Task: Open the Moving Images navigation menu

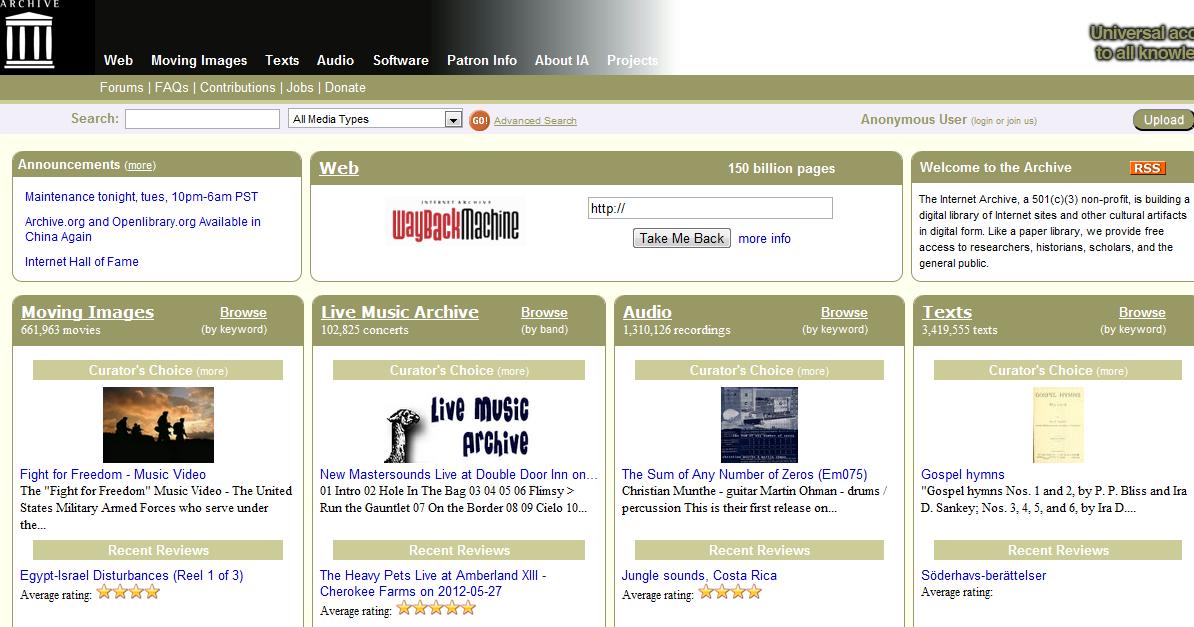Action: (199, 60)
